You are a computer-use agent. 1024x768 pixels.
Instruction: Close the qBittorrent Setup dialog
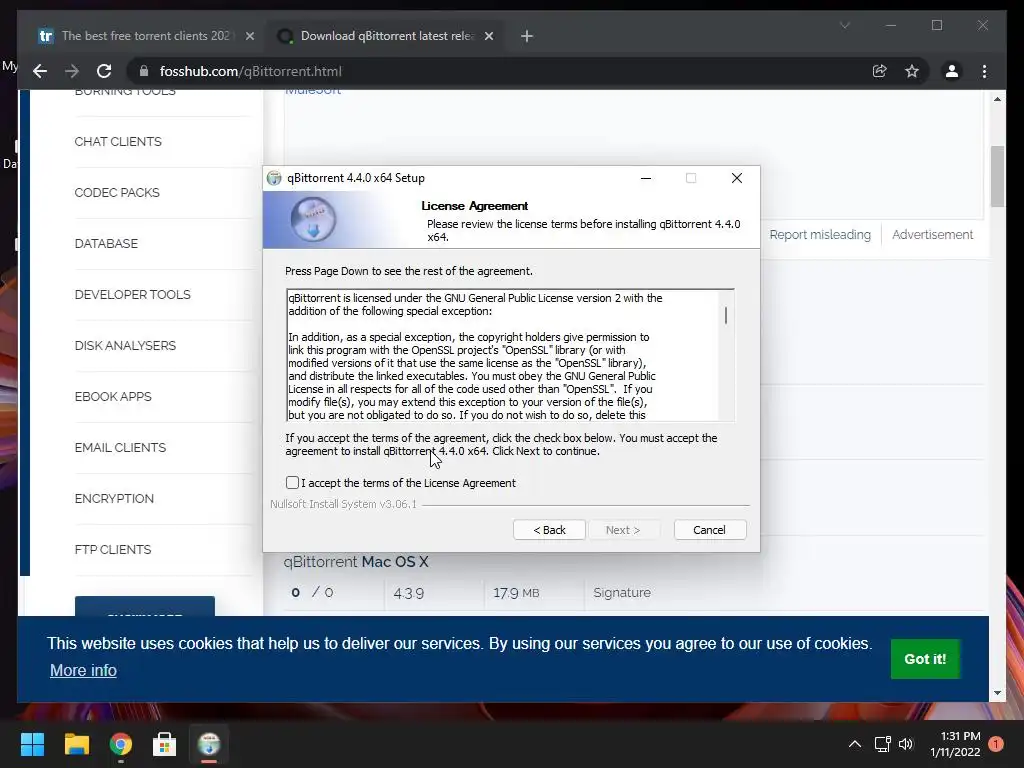737,178
